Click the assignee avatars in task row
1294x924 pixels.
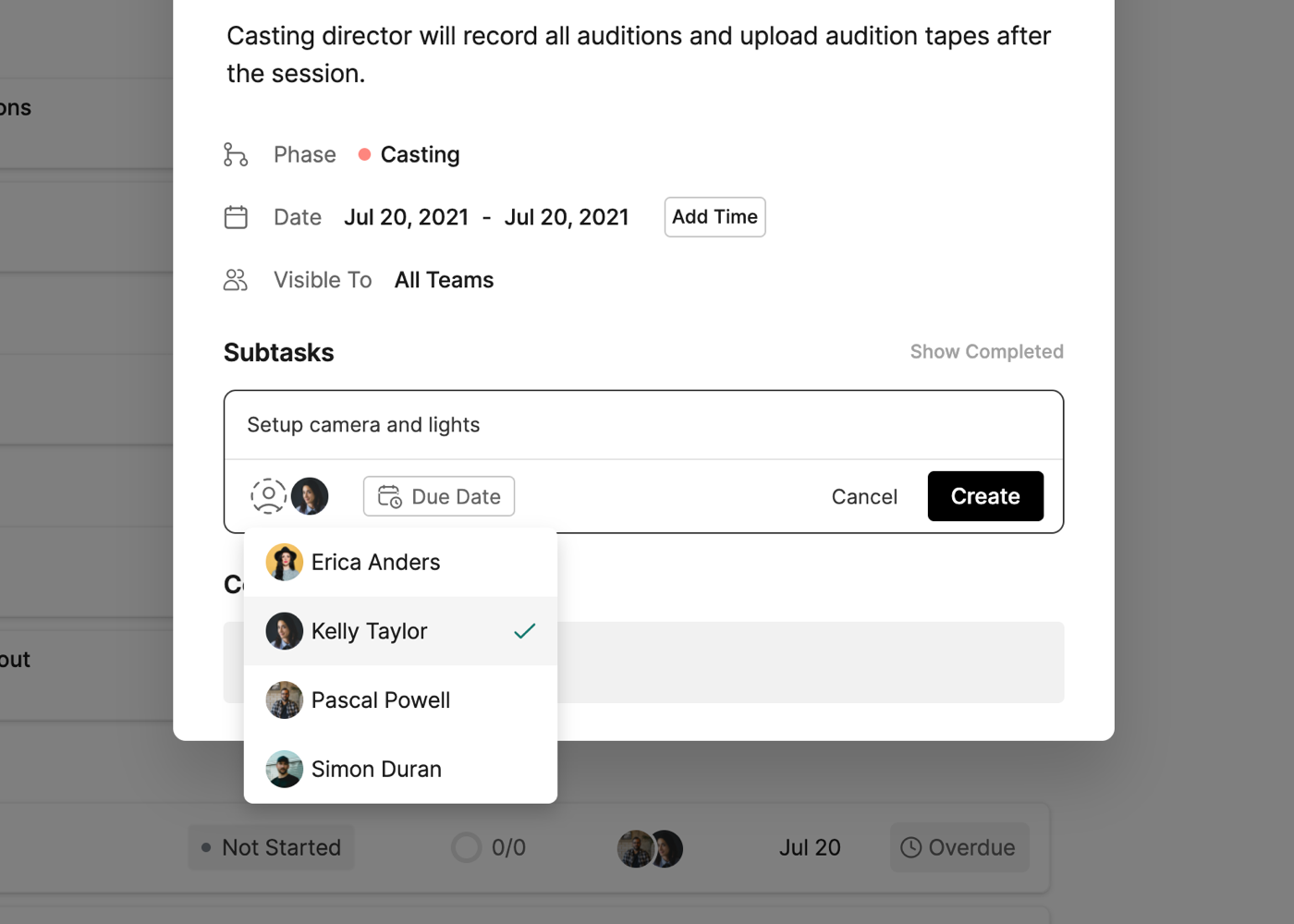coord(650,848)
